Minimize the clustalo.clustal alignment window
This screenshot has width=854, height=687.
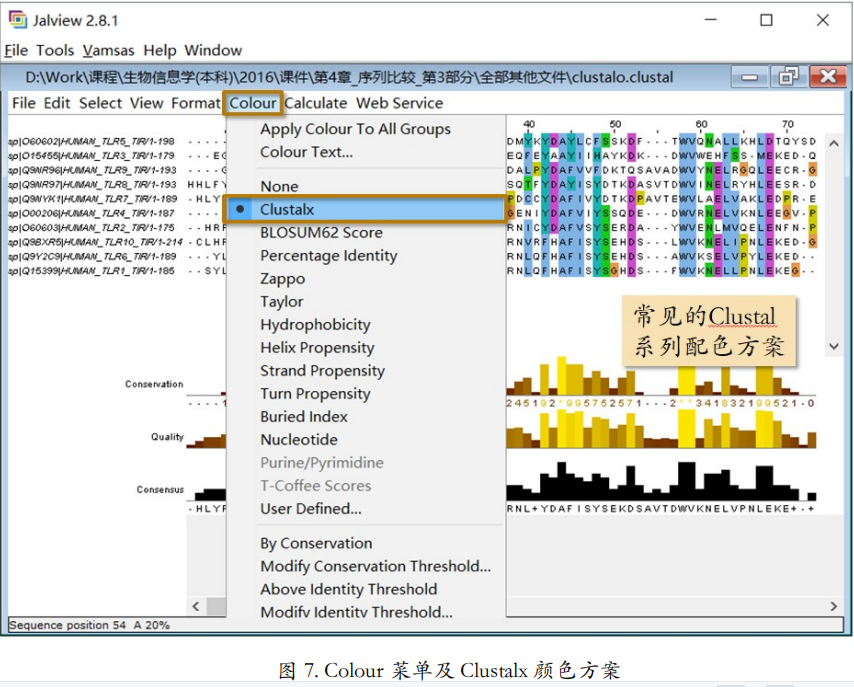pyautogui.click(x=749, y=77)
